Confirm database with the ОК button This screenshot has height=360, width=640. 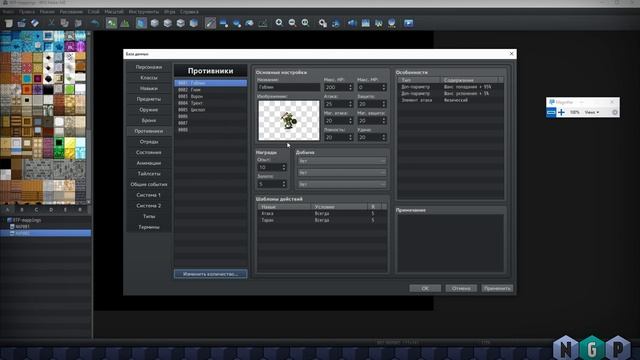(x=425, y=288)
